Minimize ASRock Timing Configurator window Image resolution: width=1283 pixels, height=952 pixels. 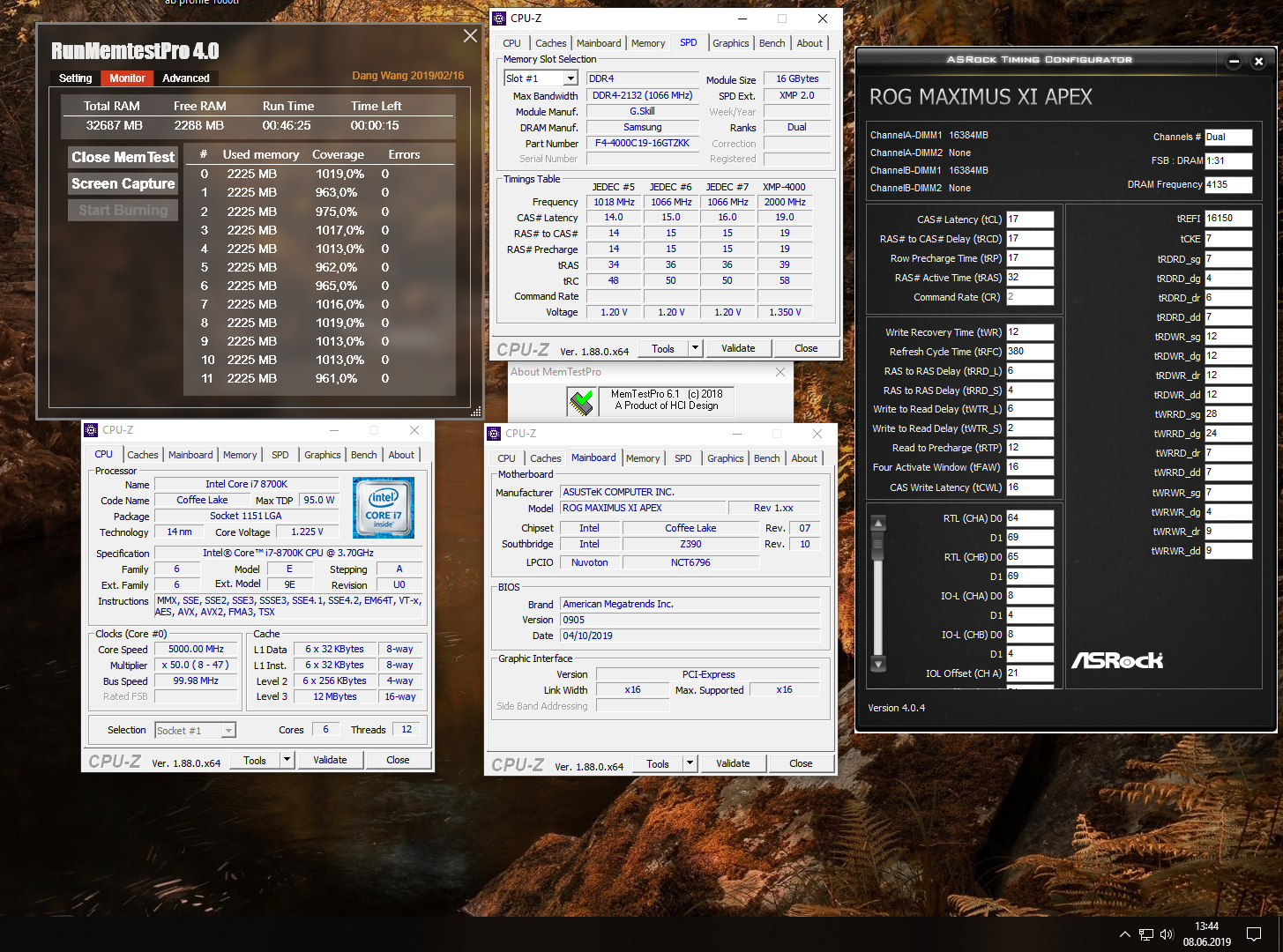coord(1235,61)
